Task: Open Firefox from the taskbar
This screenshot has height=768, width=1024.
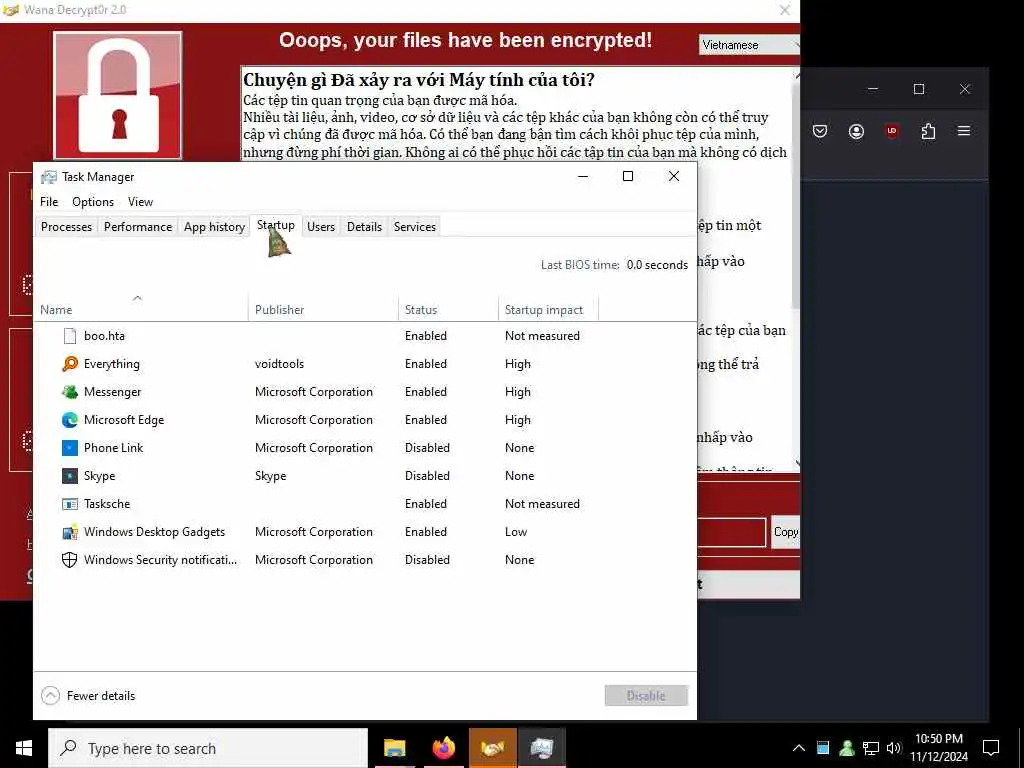Action: click(x=444, y=748)
